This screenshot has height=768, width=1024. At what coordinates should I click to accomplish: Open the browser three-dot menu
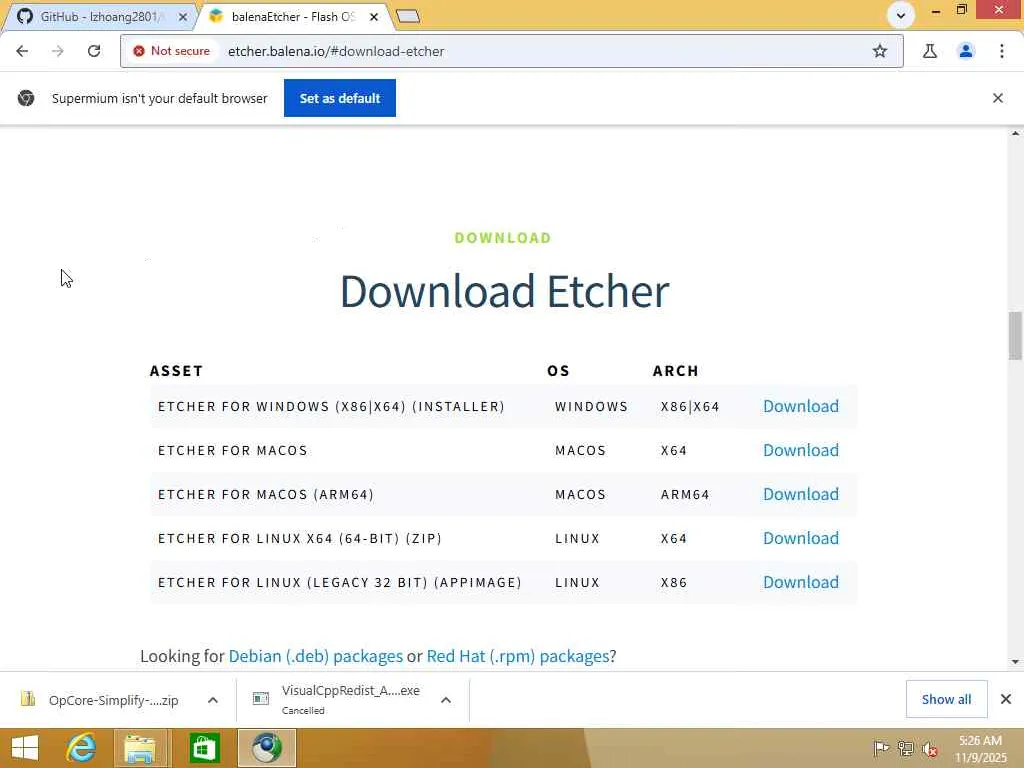(x=1002, y=51)
